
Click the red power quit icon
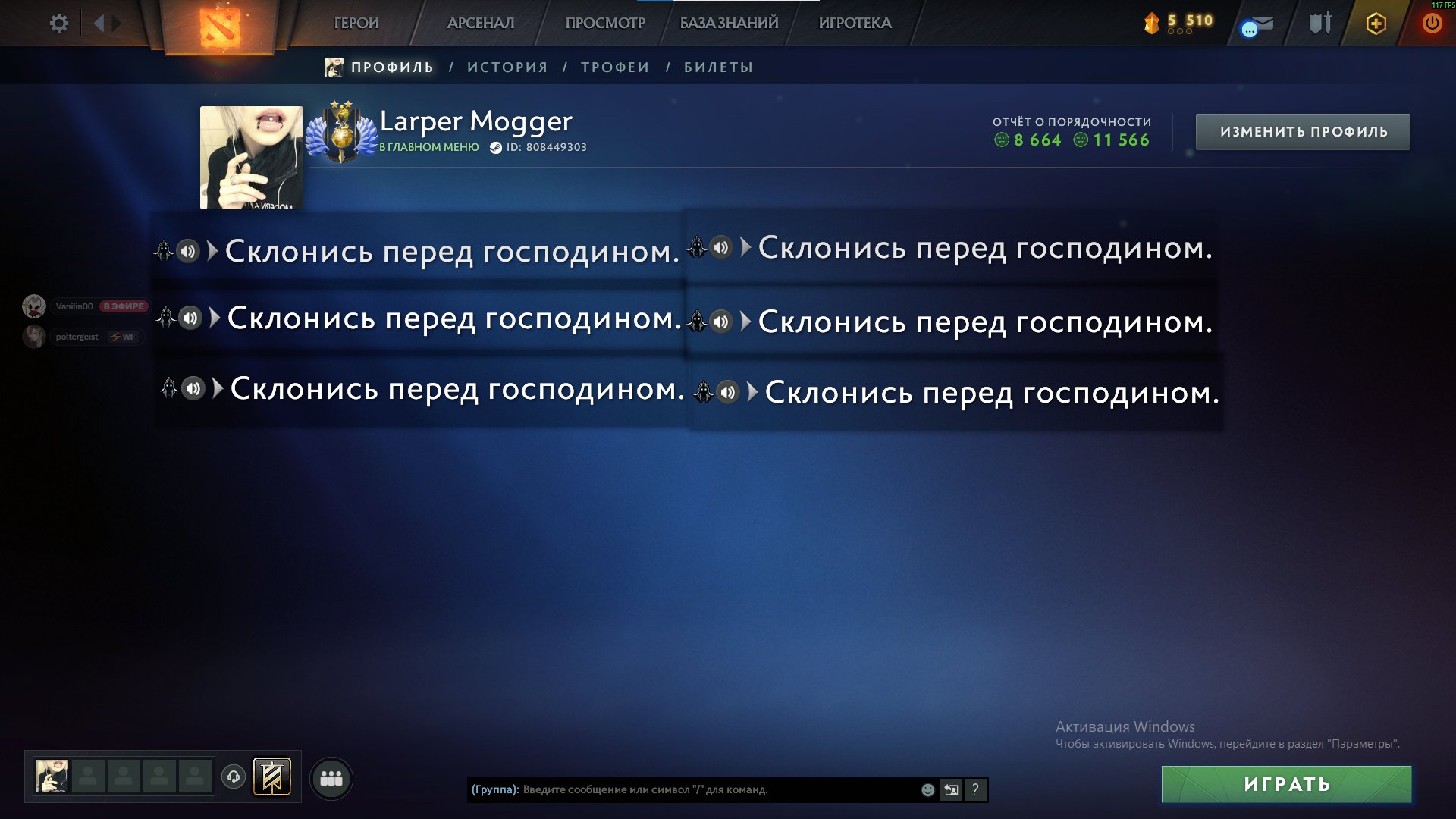1432,24
